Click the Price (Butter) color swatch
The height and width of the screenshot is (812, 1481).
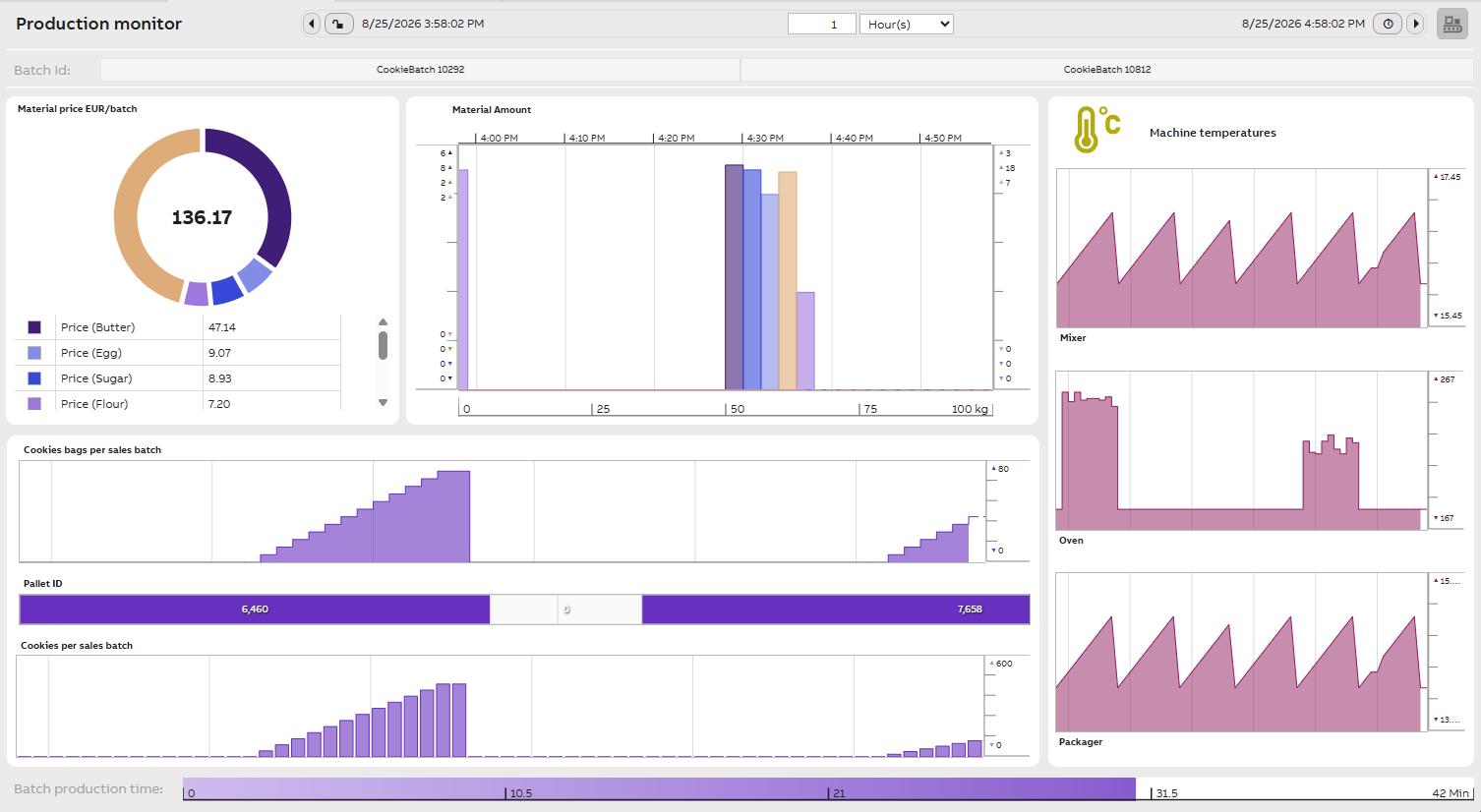point(34,327)
